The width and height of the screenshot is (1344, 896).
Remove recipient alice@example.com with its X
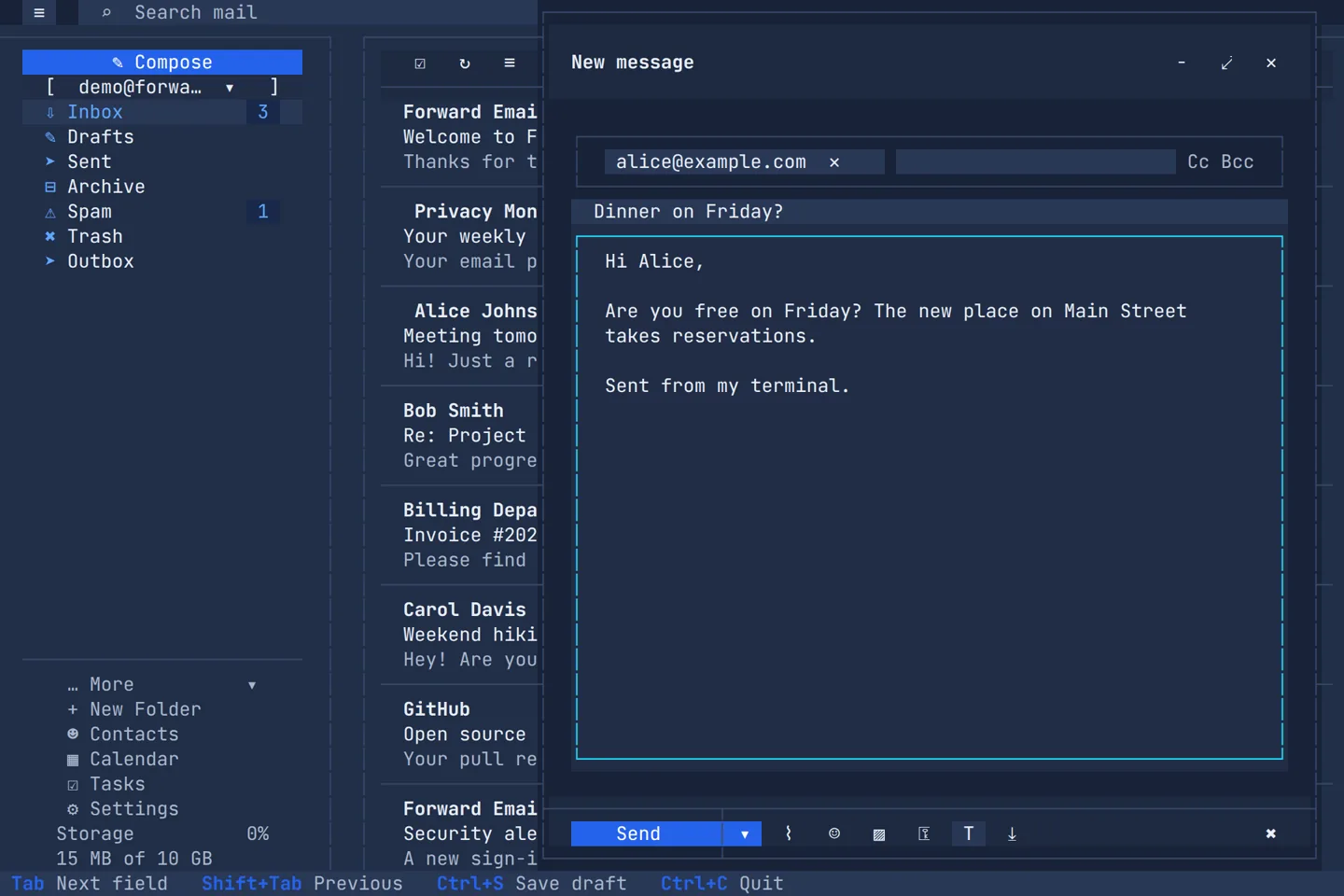point(834,162)
